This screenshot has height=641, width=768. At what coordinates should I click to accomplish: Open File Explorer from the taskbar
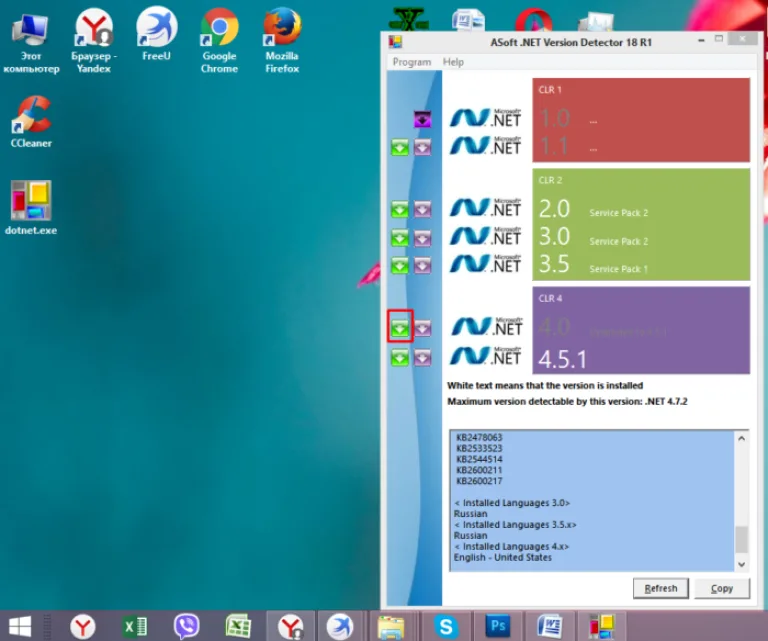point(391,627)
